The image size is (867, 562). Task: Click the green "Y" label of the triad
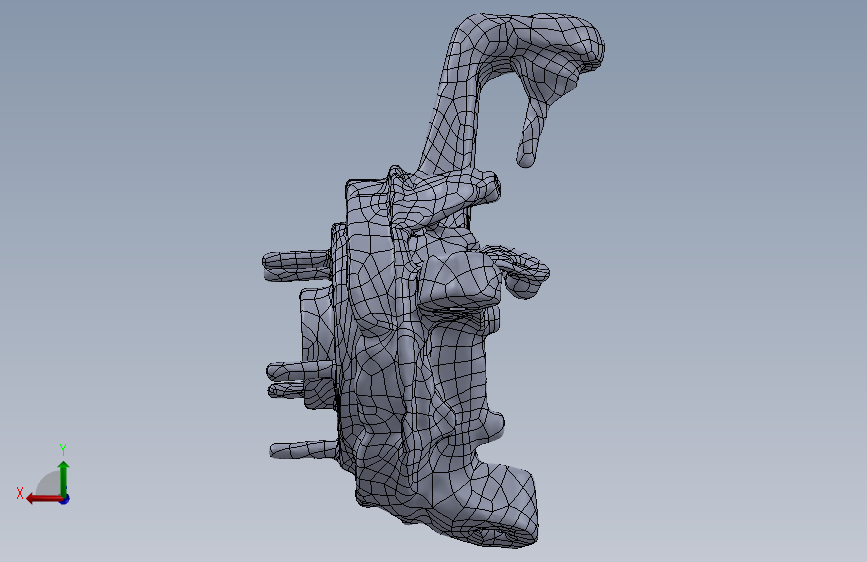[x=63, y=450]
